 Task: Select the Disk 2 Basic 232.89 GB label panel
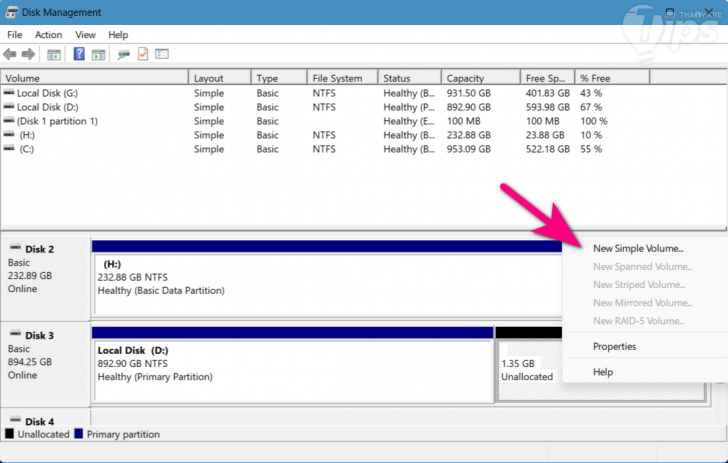pos(45,278)
